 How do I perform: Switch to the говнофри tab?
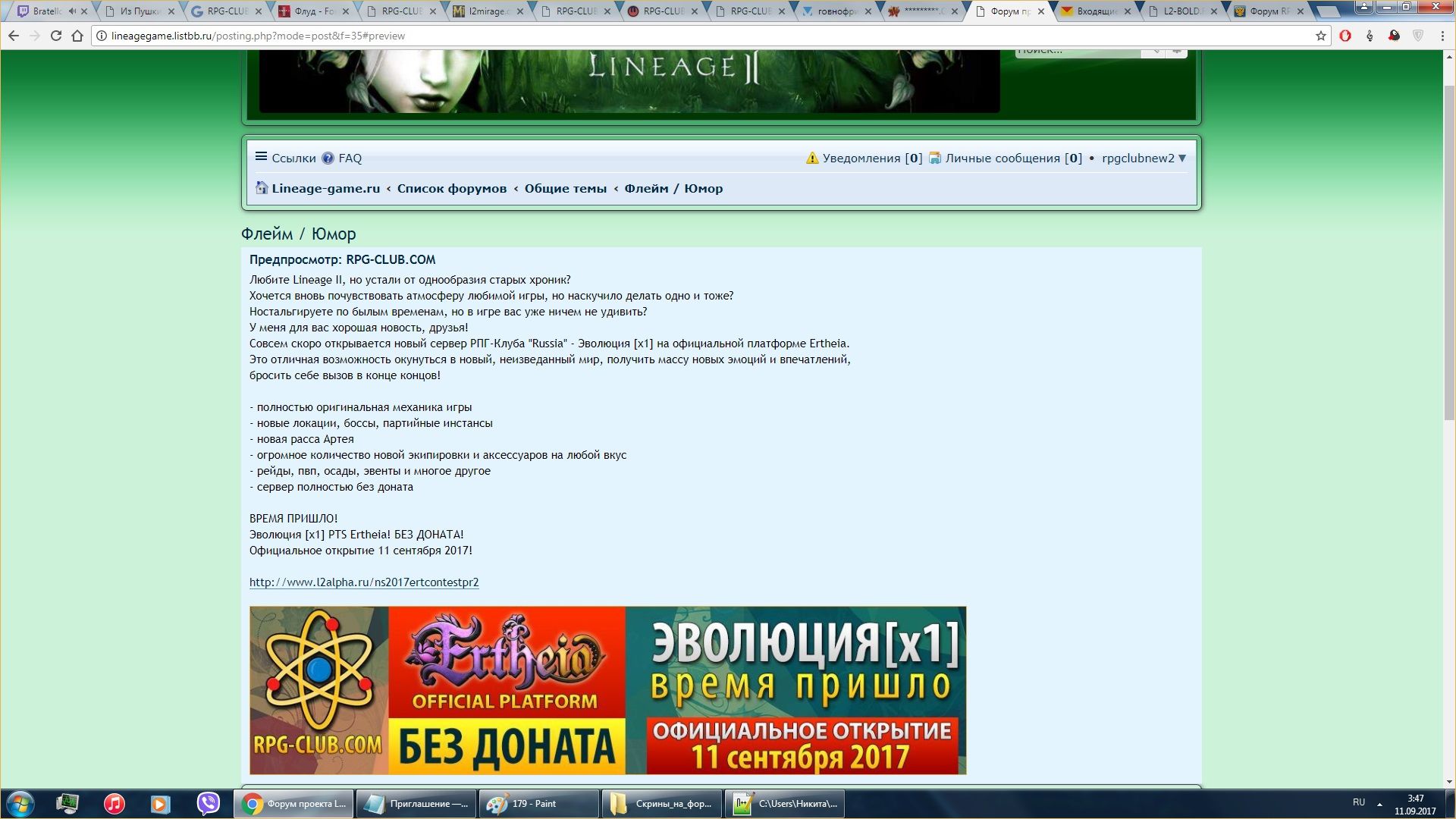[837, 11]
